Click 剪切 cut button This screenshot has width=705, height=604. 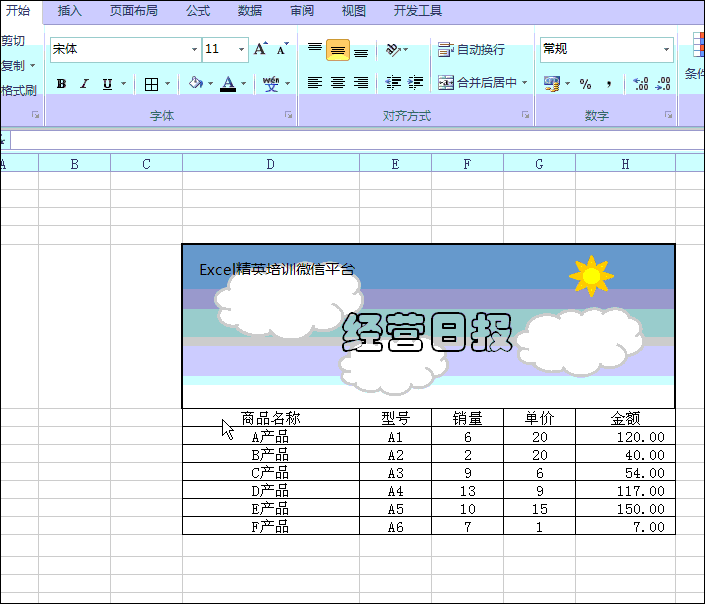(x=13, y=40)
